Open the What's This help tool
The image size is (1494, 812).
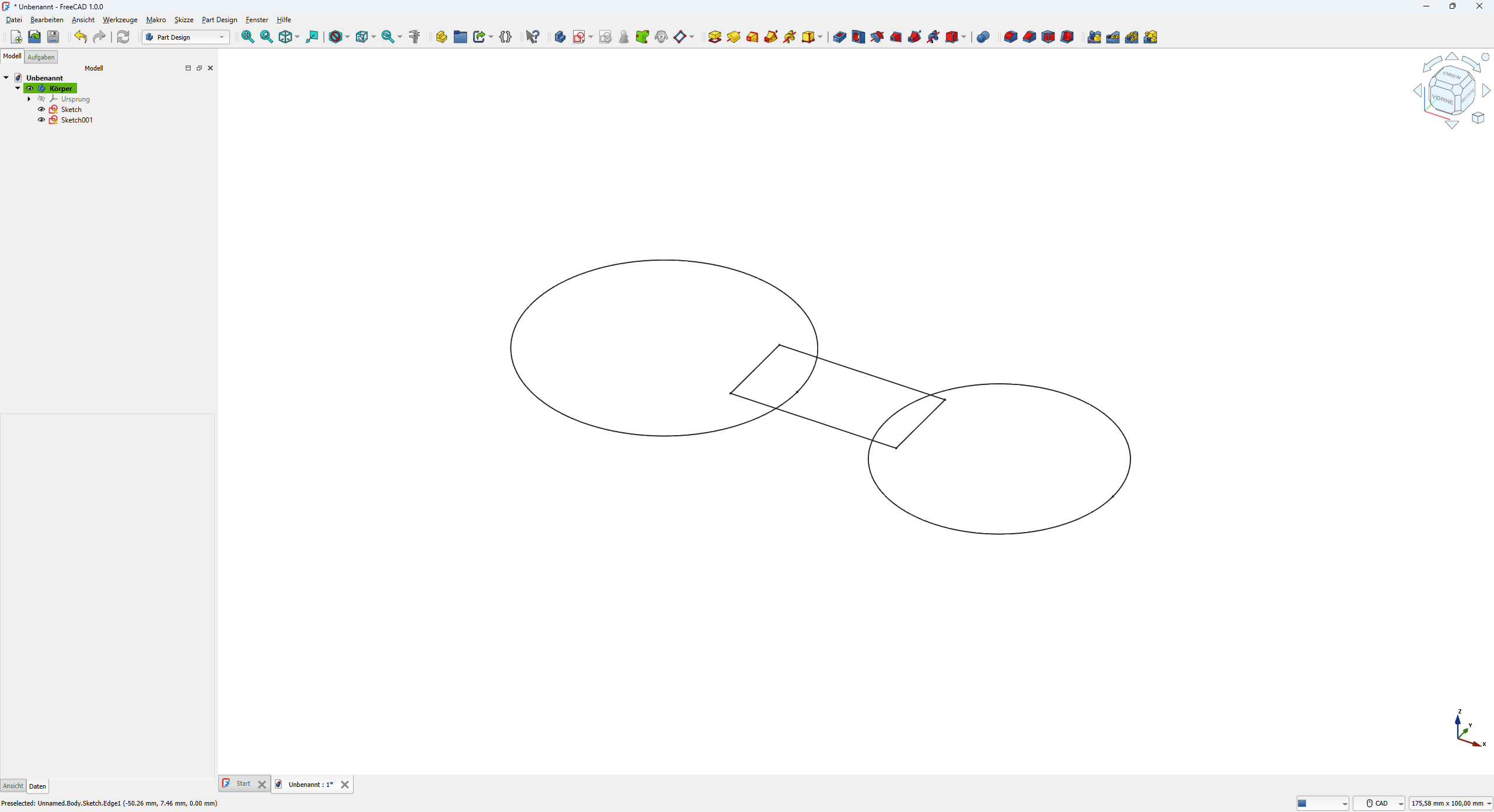pos(532,37)
